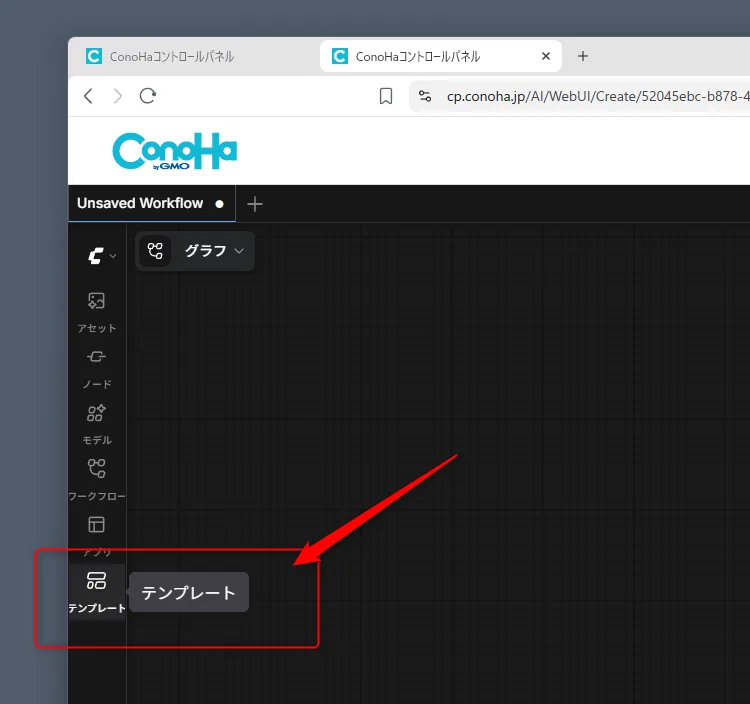Image resolution: width=750 pixels, height=704 pixels.
Task: Add a new workflow tab
Action: tap(254, 204)
